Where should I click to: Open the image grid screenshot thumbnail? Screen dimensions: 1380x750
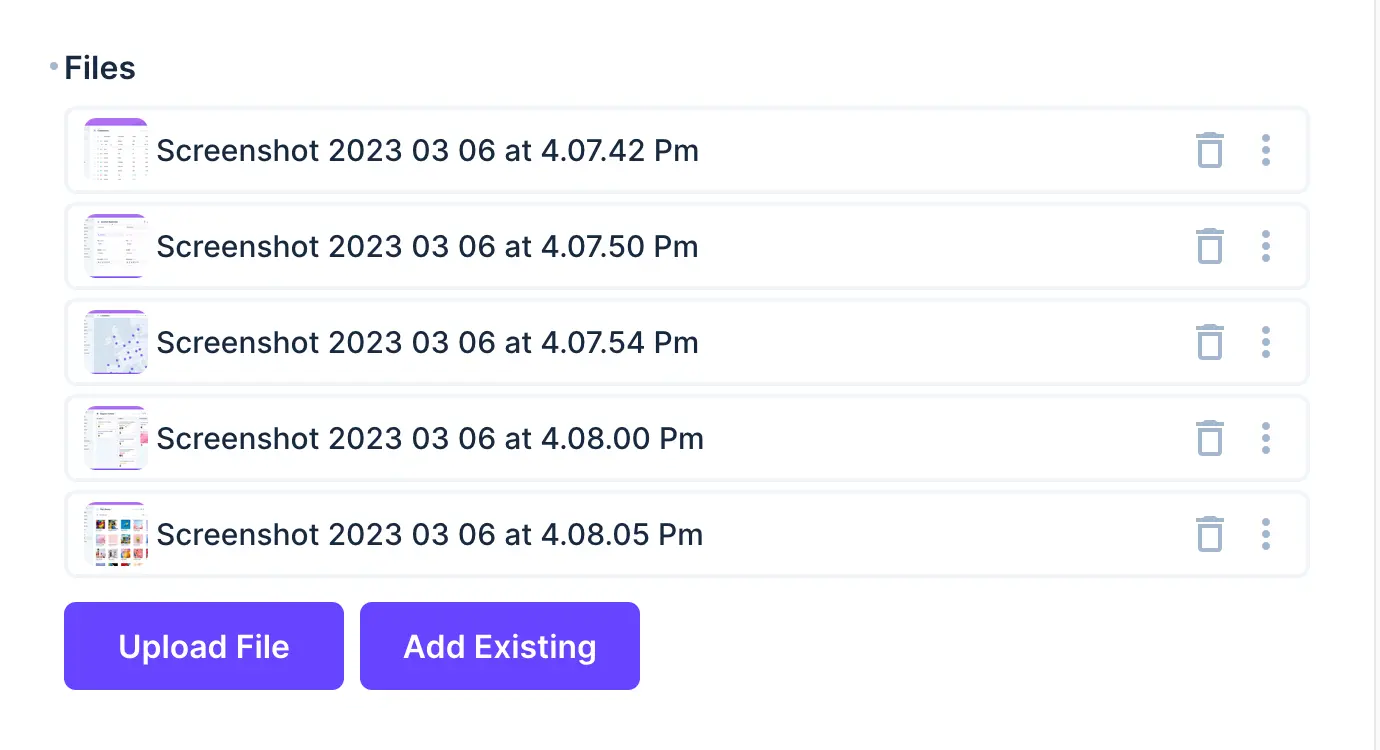coord(115,534)
